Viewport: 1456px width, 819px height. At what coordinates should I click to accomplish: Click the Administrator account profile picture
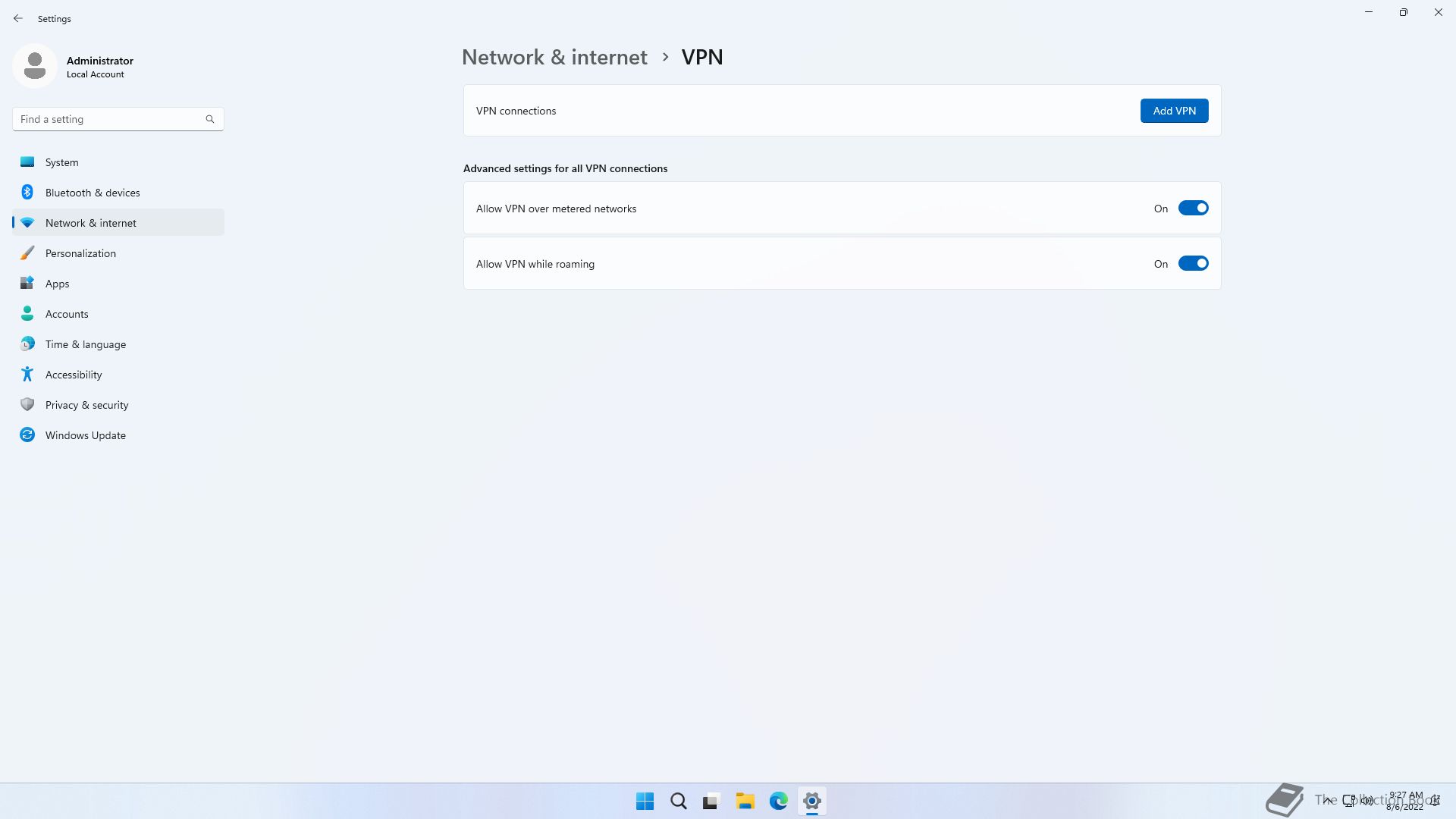[35, 66]
